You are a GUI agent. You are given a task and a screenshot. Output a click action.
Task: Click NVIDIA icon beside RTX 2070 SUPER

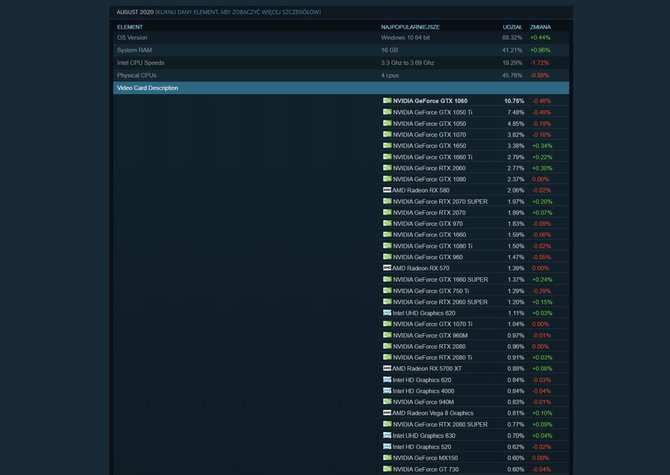point(387,201)
